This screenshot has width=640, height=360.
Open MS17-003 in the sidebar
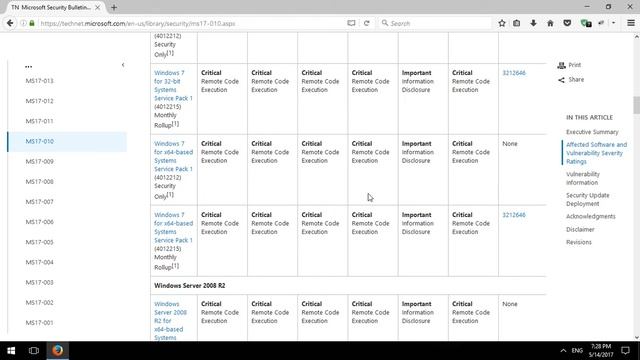point(40,282)
